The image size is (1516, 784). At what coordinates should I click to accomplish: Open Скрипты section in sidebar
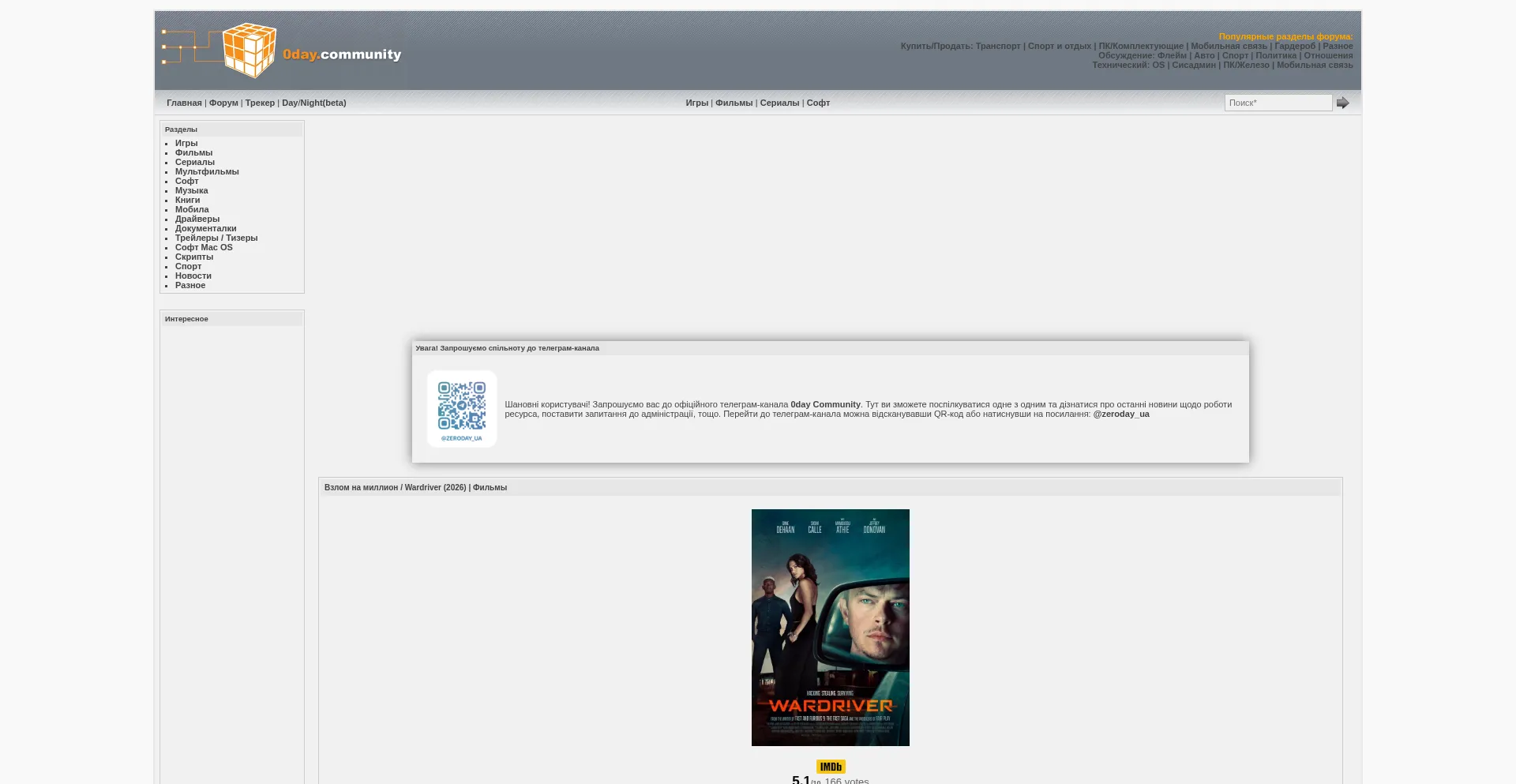click(x=194, y=257)
